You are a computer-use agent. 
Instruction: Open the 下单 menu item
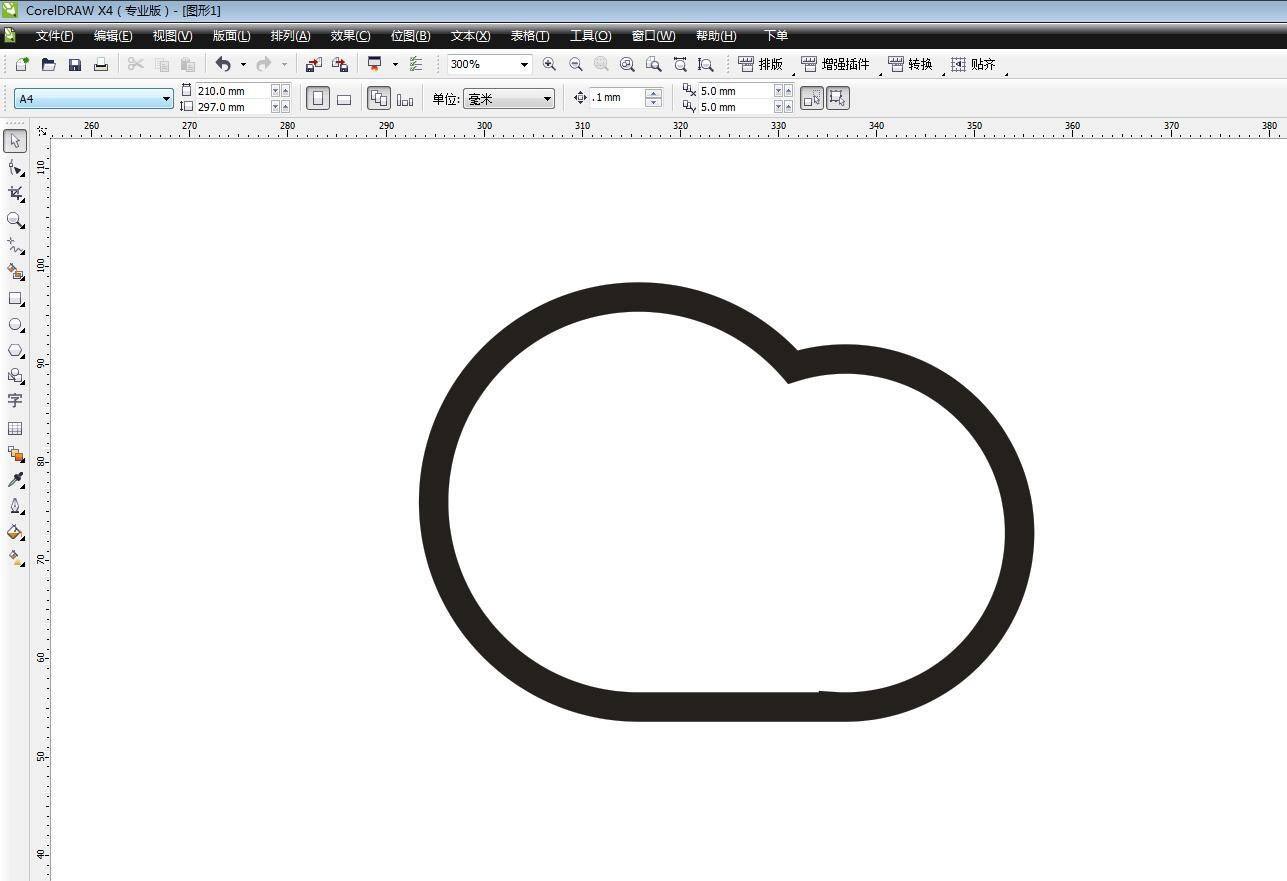click(776, 36)
